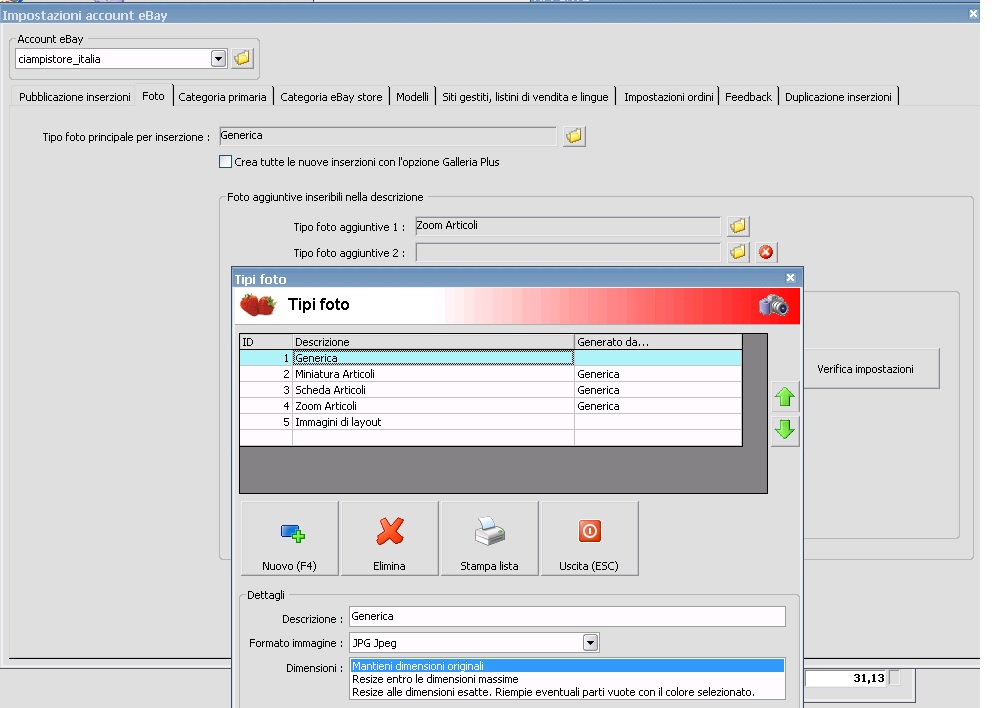Print the list with Stampa lista
This screenshot has width=1008, height=708.
click(489, 539)
